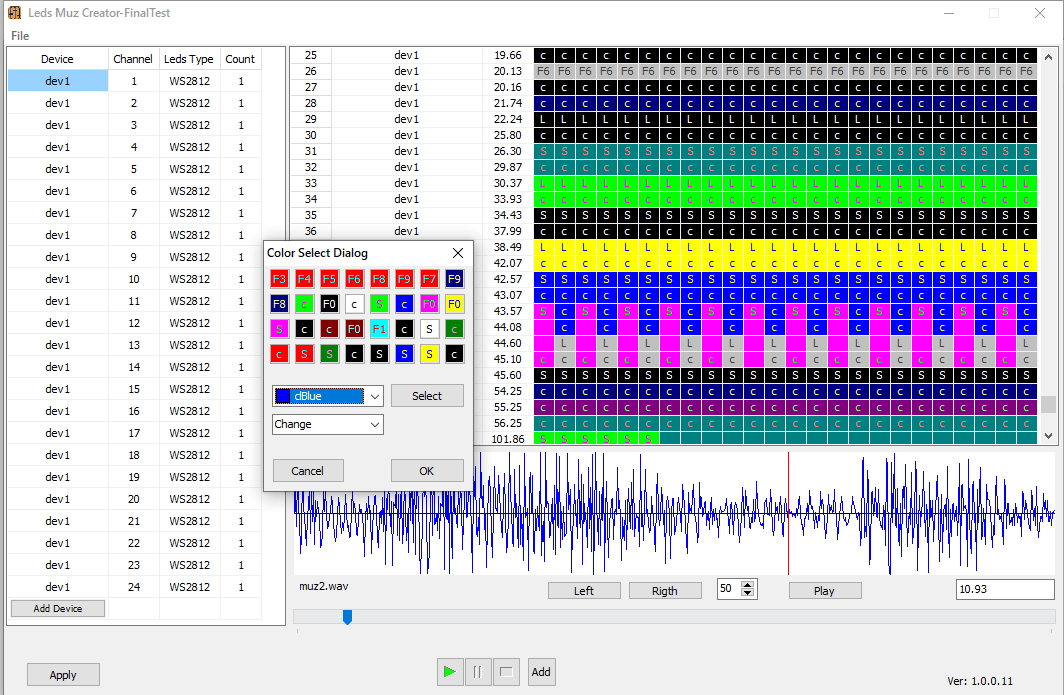Choose the yellow F0 effect swatch

click(x=454, y=303)
